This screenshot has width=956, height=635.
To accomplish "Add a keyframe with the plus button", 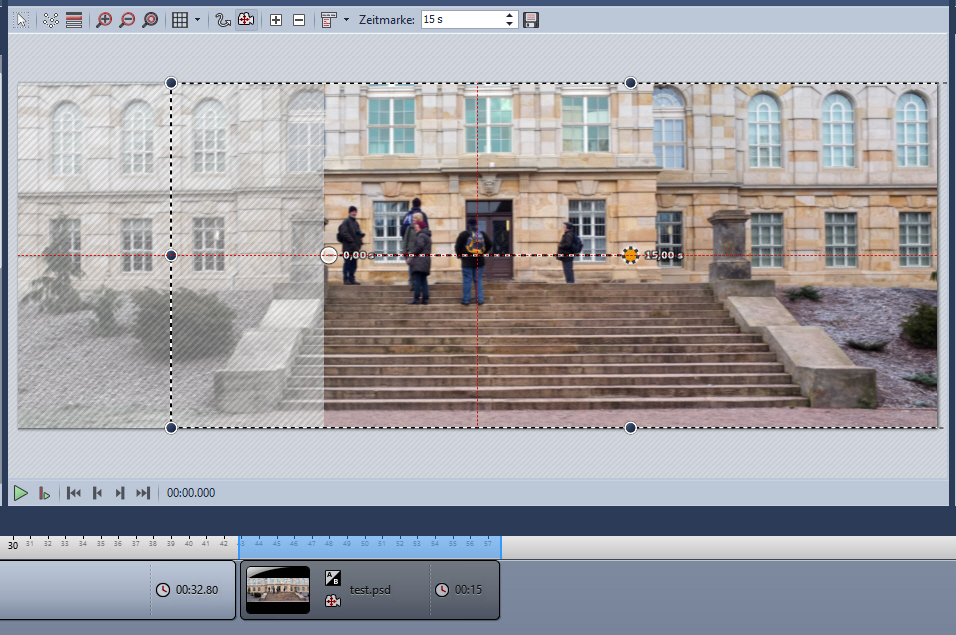I will point(276,20).
